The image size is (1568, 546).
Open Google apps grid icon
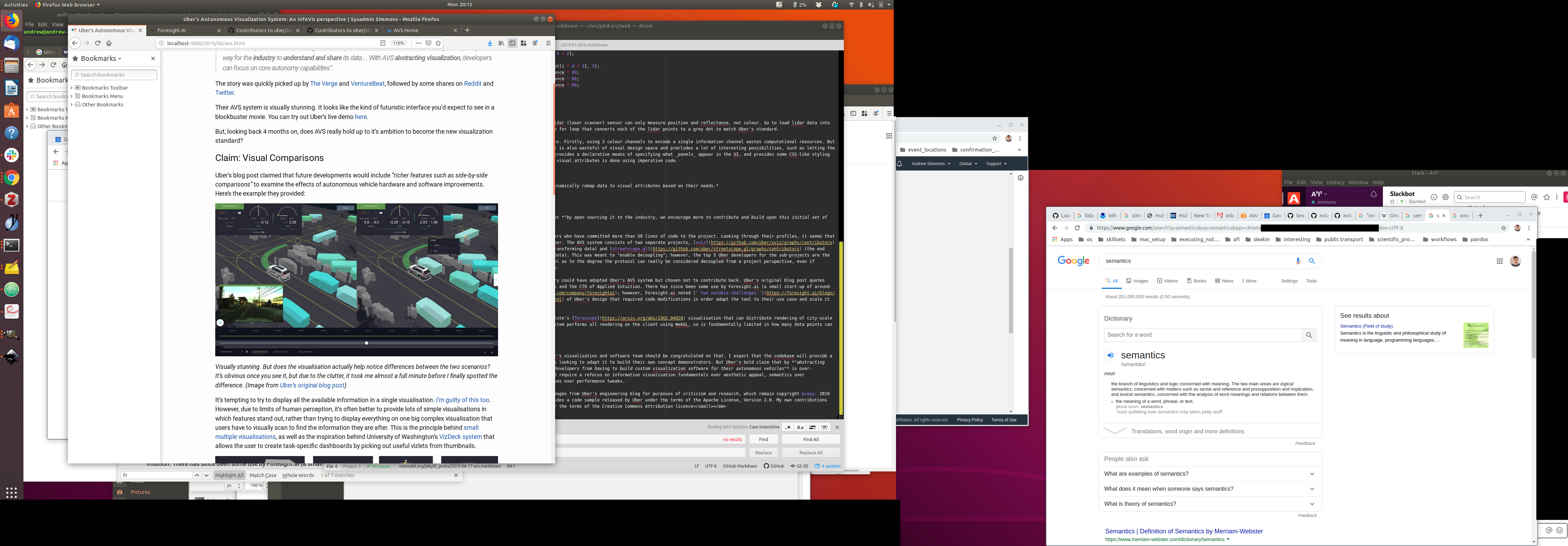1499,261
